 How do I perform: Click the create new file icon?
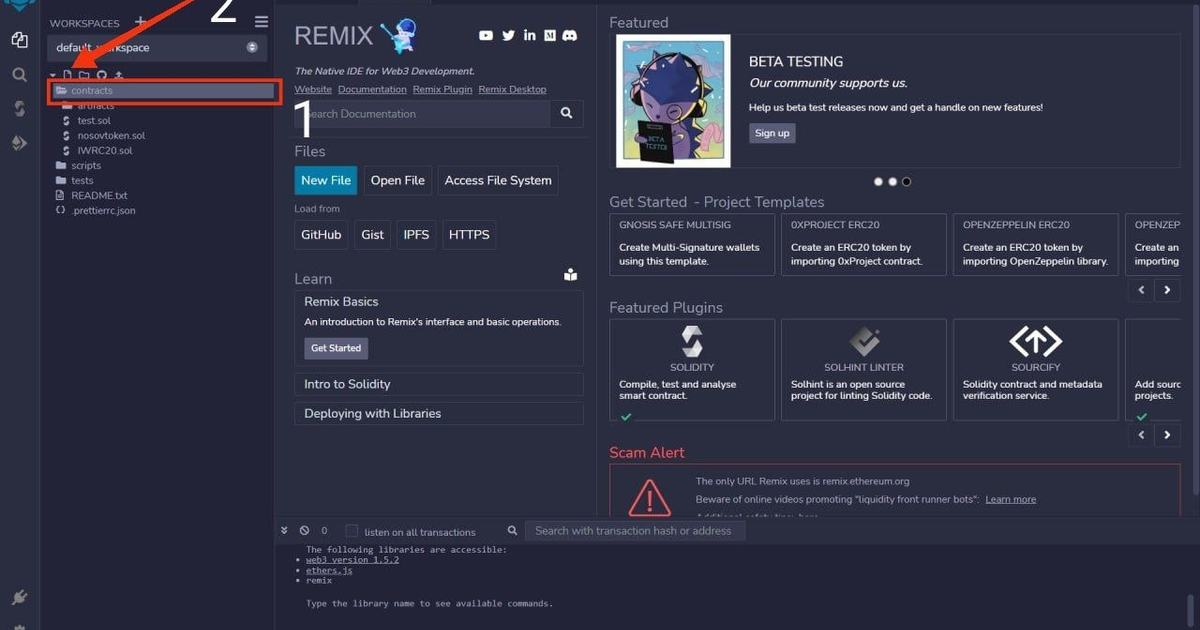(x=68, y=75)
